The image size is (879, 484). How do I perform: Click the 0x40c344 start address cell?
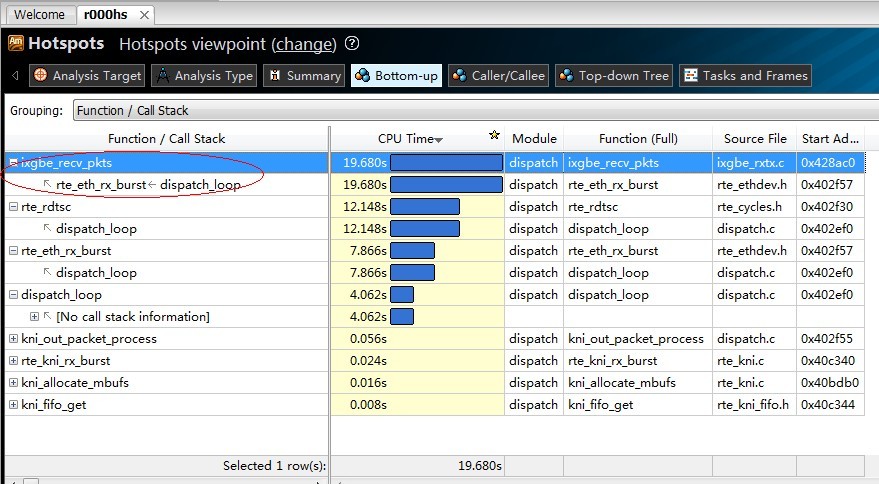[x=830, y=405]
